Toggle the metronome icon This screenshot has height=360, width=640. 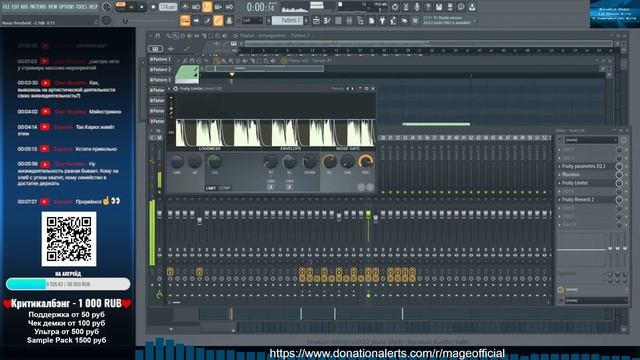(185, 7)
